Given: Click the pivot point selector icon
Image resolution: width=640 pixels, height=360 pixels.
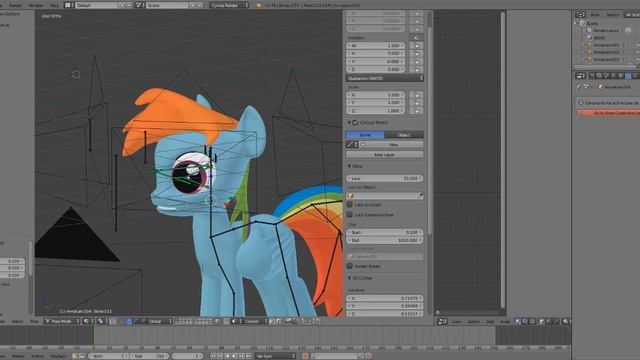Looking at the screenshot, I should [101, 321].
